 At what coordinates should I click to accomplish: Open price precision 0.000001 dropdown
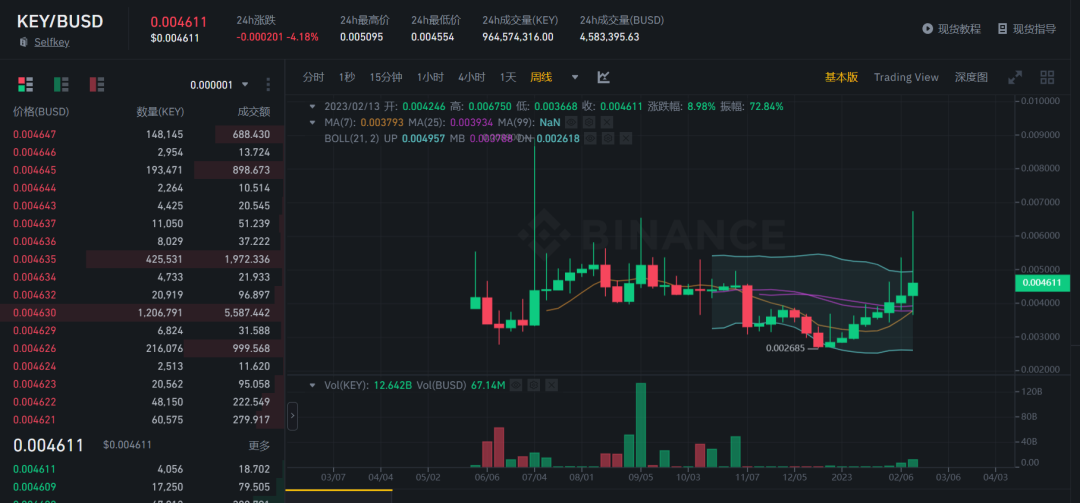click(x=220, y=85)
